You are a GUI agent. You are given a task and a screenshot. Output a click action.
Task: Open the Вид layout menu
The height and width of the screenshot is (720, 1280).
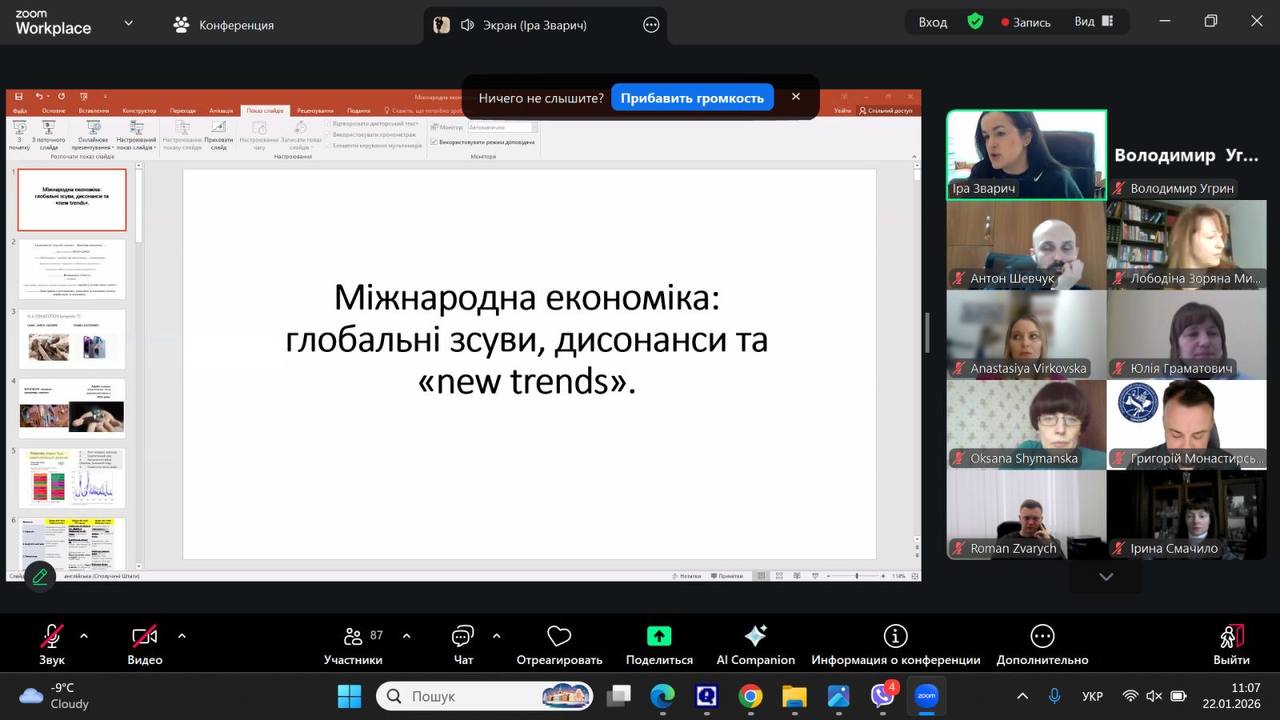(x=1093, y=22)
